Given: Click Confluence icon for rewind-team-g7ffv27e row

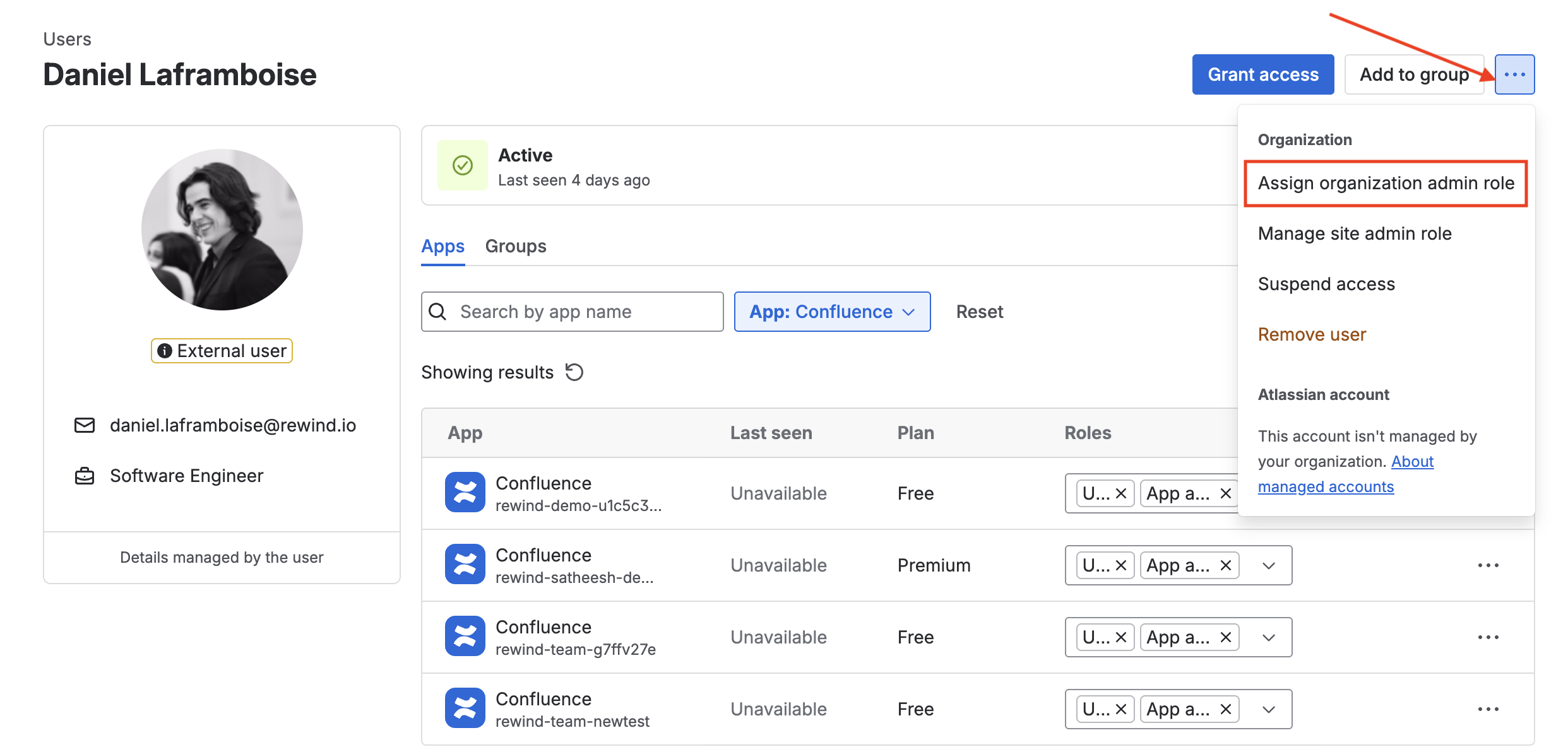Looking at the screenshot, I should 465,636.
